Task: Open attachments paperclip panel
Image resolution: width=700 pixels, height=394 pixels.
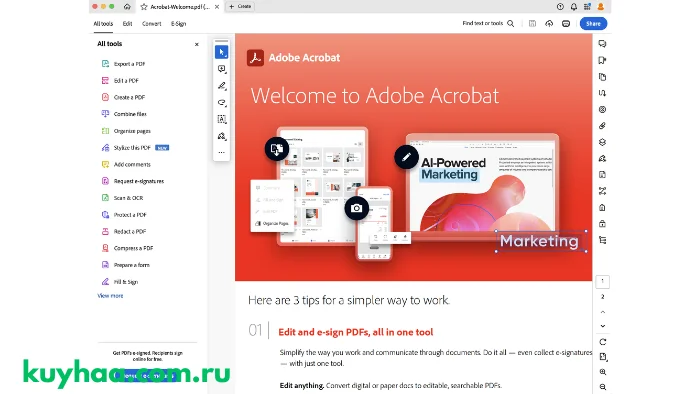Action: click(602, 126)
